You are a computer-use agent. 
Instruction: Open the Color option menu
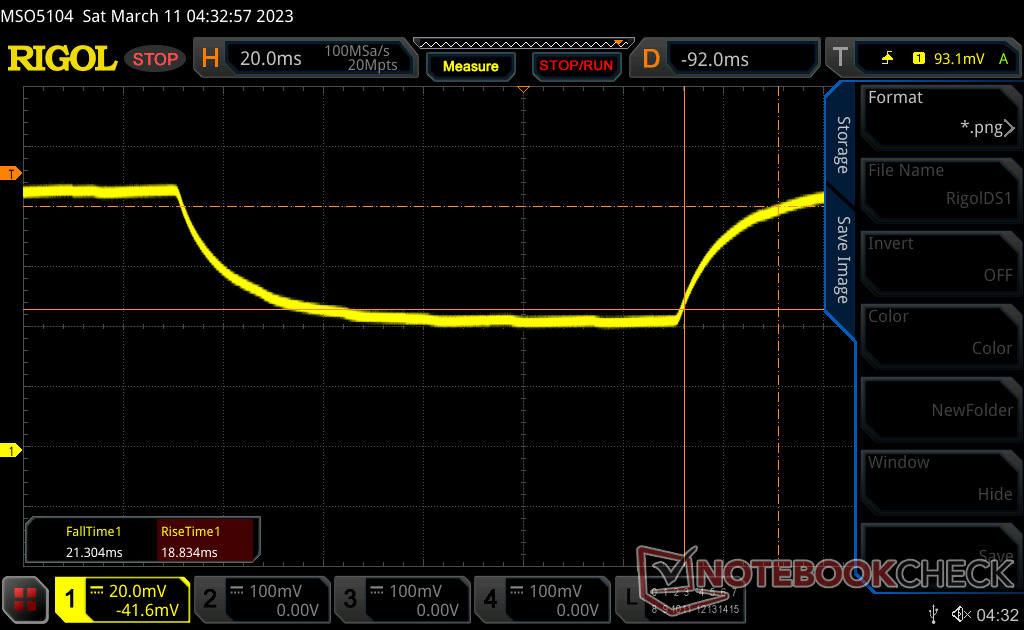939,332
